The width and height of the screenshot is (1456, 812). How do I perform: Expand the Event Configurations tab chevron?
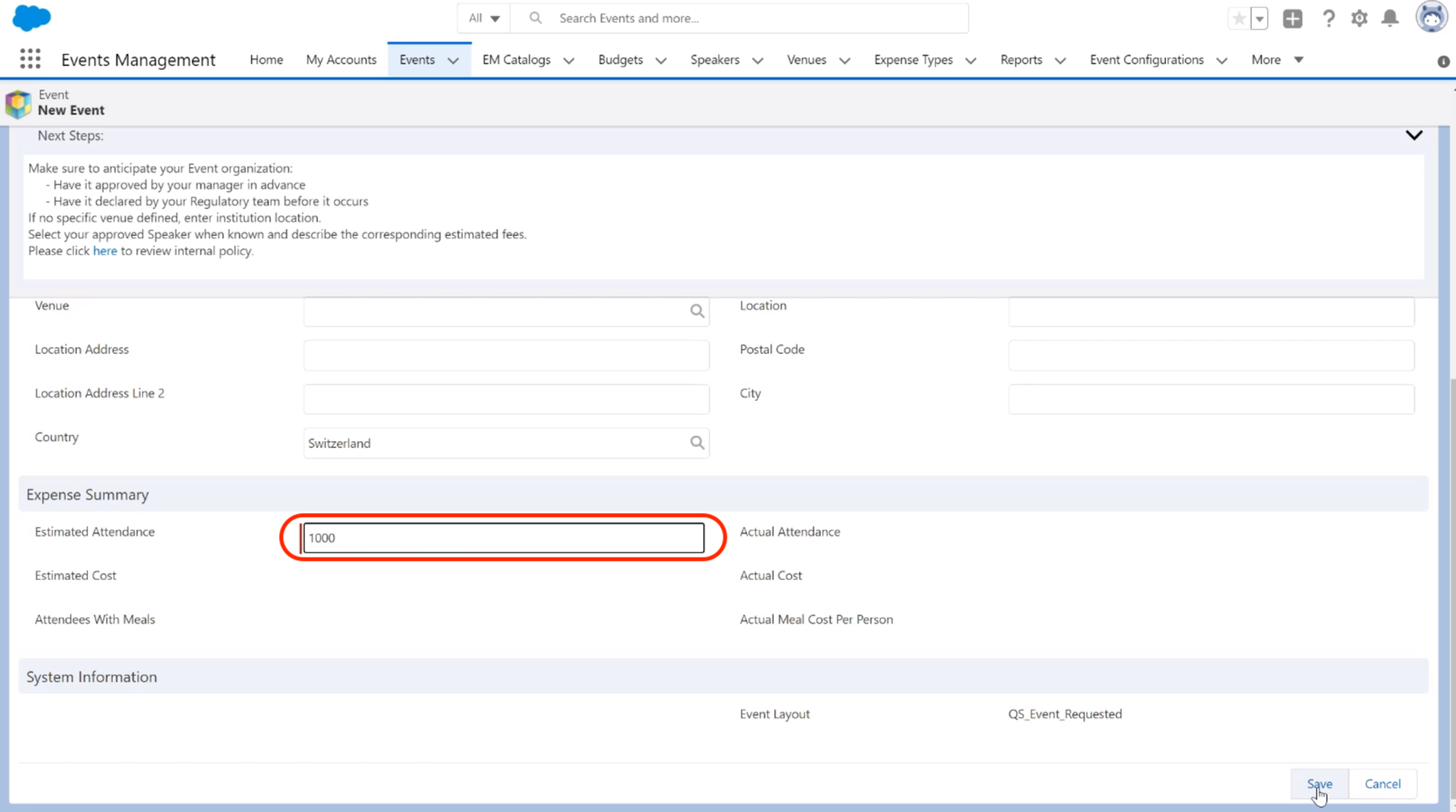pyautogui.click(x=1222, y=60)
